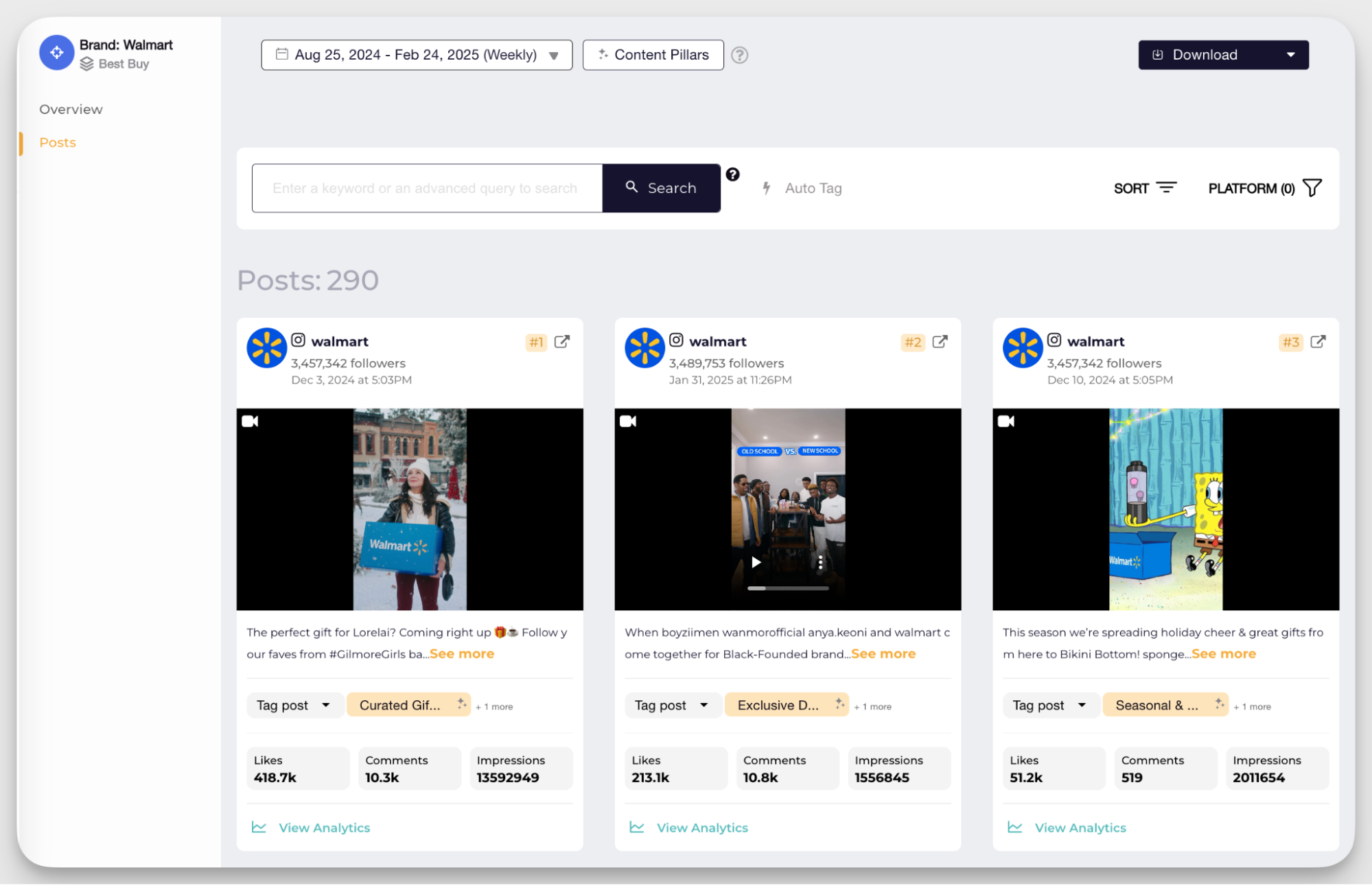Click View Analytics on post #1
This screenshot has width=1372, height=885.
pyautogui.click(x=312, y=827)
